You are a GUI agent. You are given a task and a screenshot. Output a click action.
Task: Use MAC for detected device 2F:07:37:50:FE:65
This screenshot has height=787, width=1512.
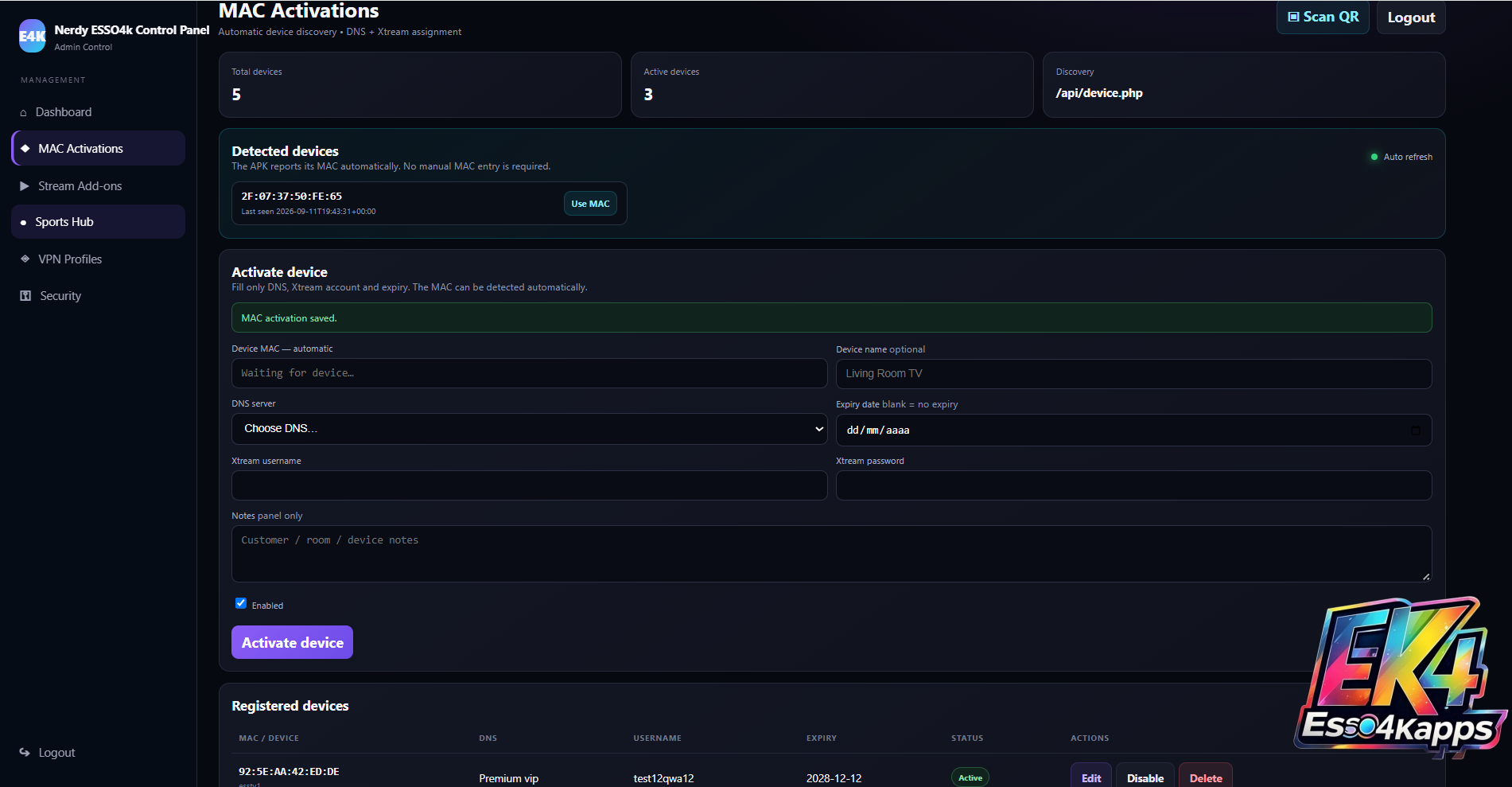click(590, 204)
